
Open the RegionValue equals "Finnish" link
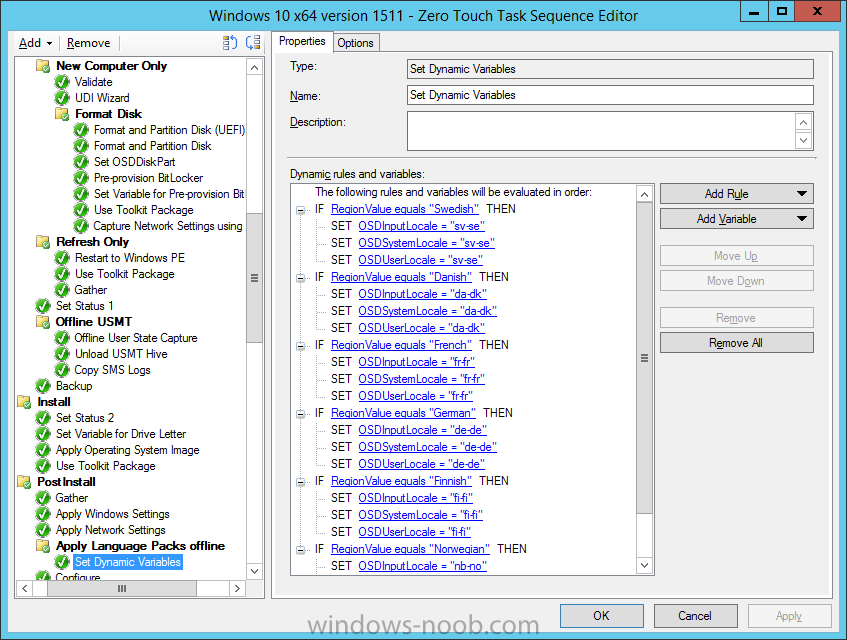401,481
